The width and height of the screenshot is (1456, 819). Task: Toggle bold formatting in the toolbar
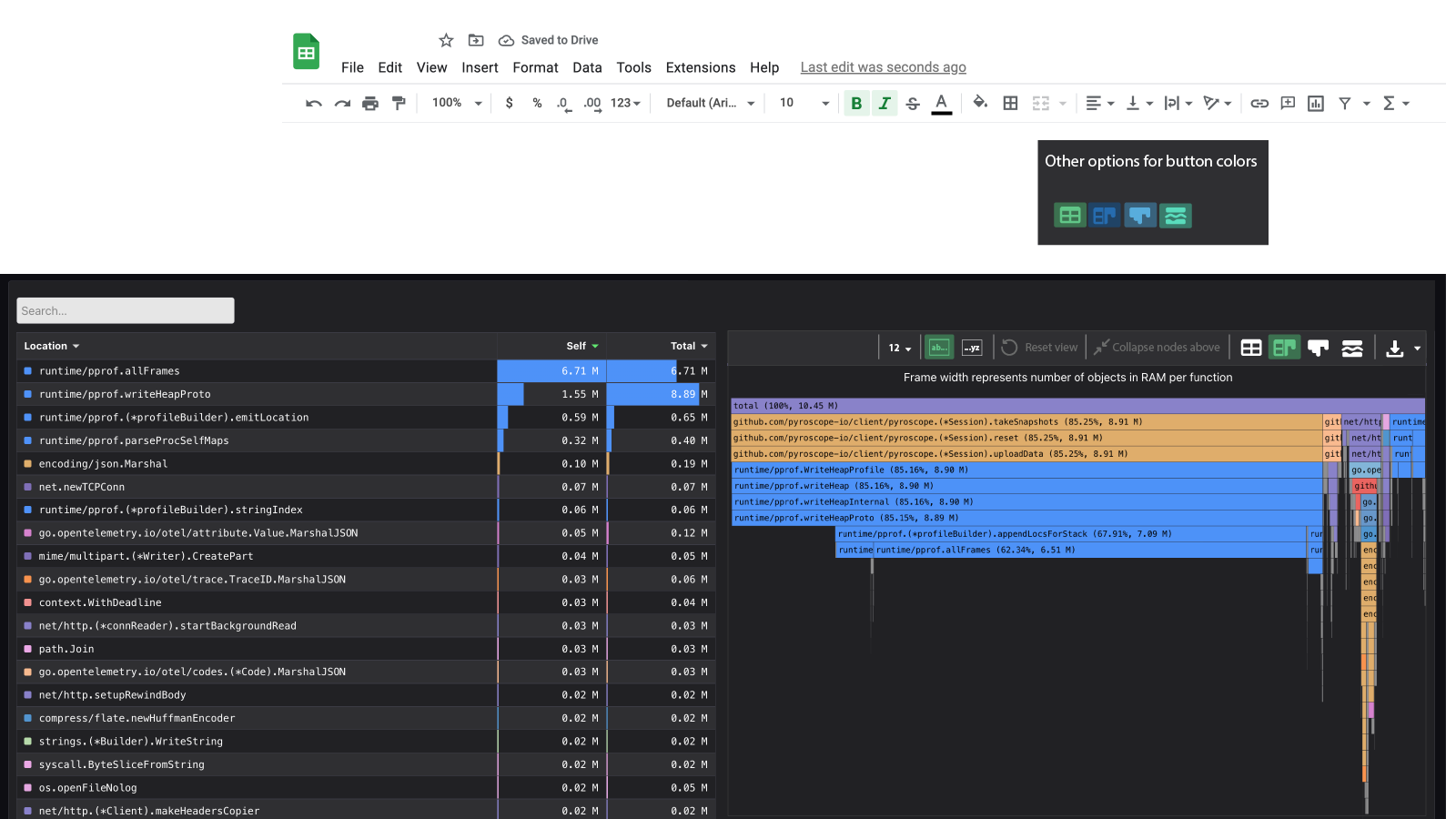[x=856, y=103]
